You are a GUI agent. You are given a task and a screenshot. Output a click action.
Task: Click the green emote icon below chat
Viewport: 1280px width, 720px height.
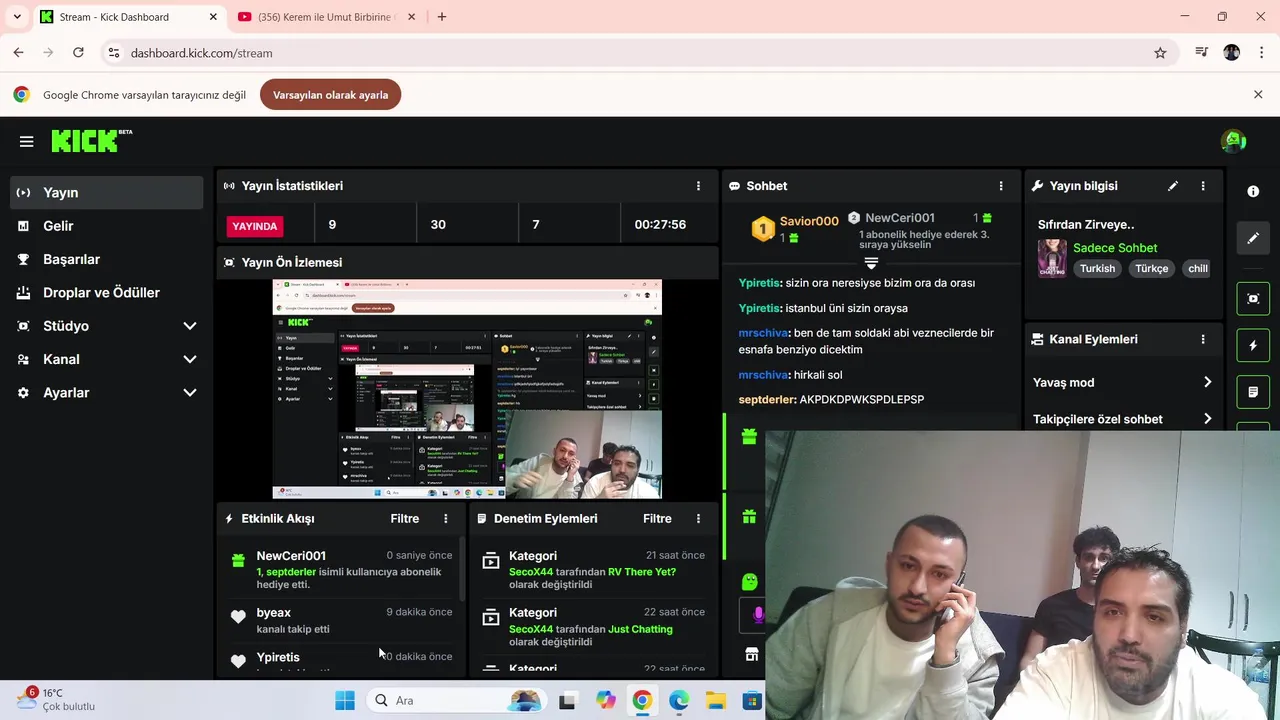[x=750, y=581]
